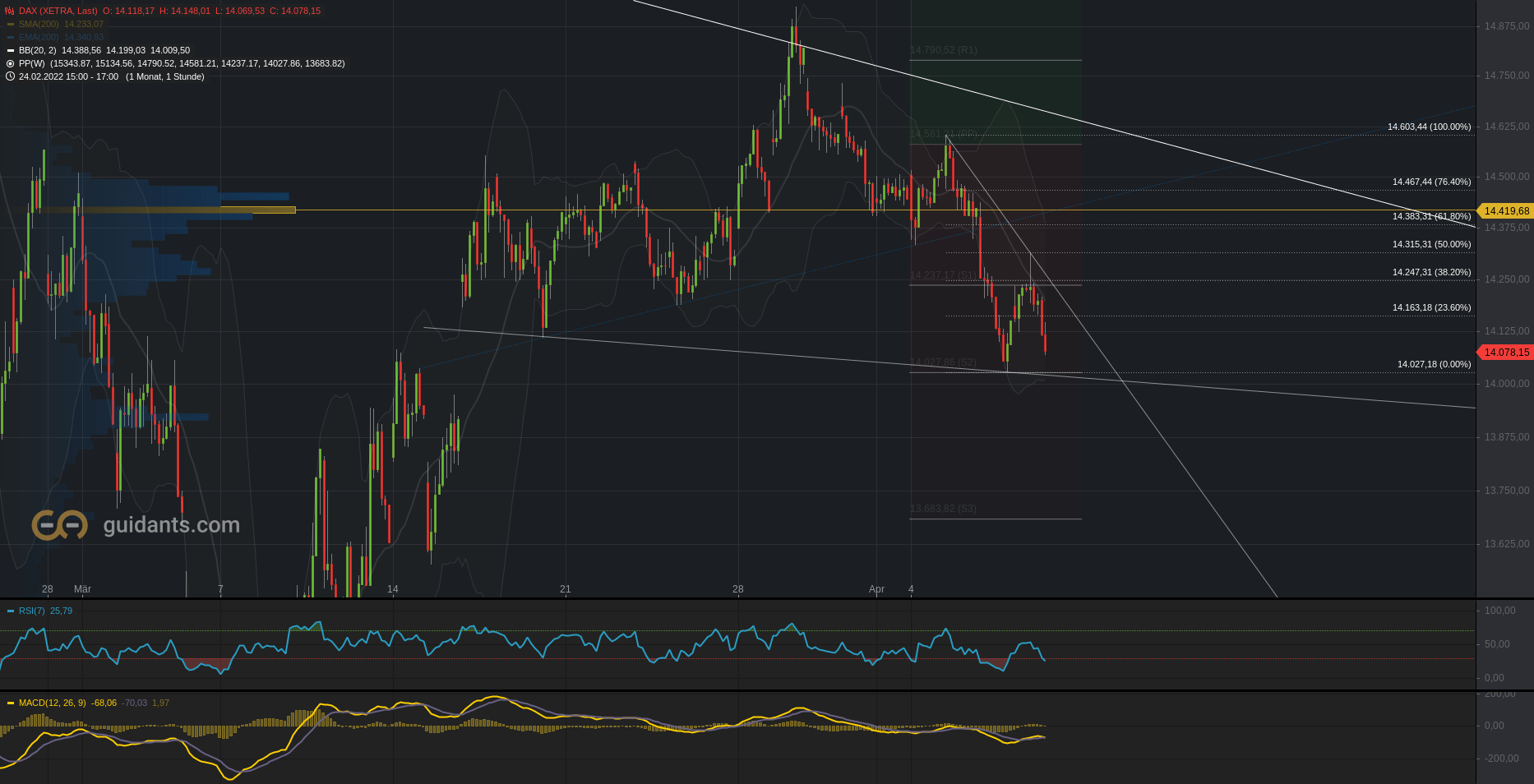Click the 14.875,00 price axis label

[1507, 26]
